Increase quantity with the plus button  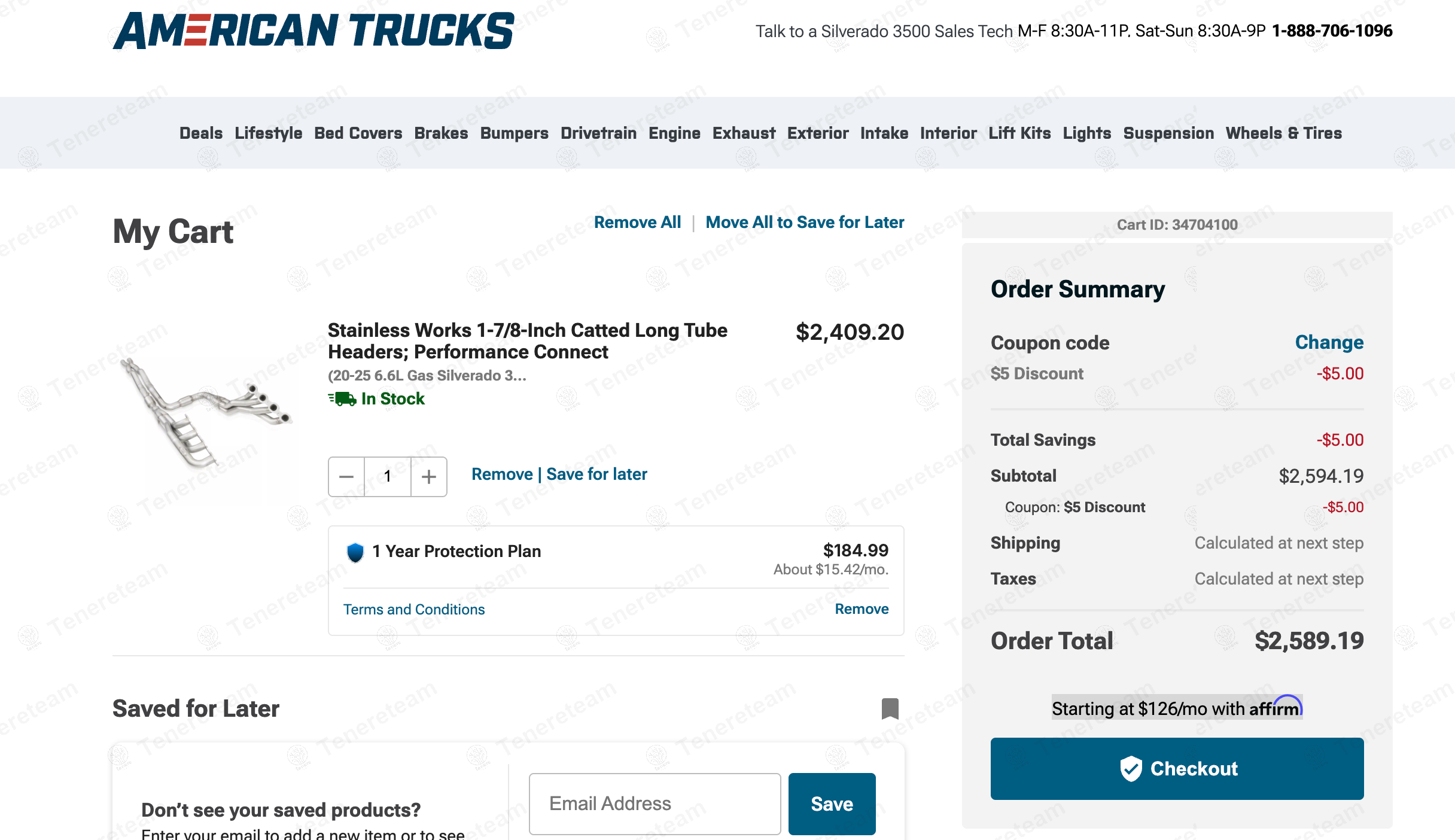coord(428,477)
